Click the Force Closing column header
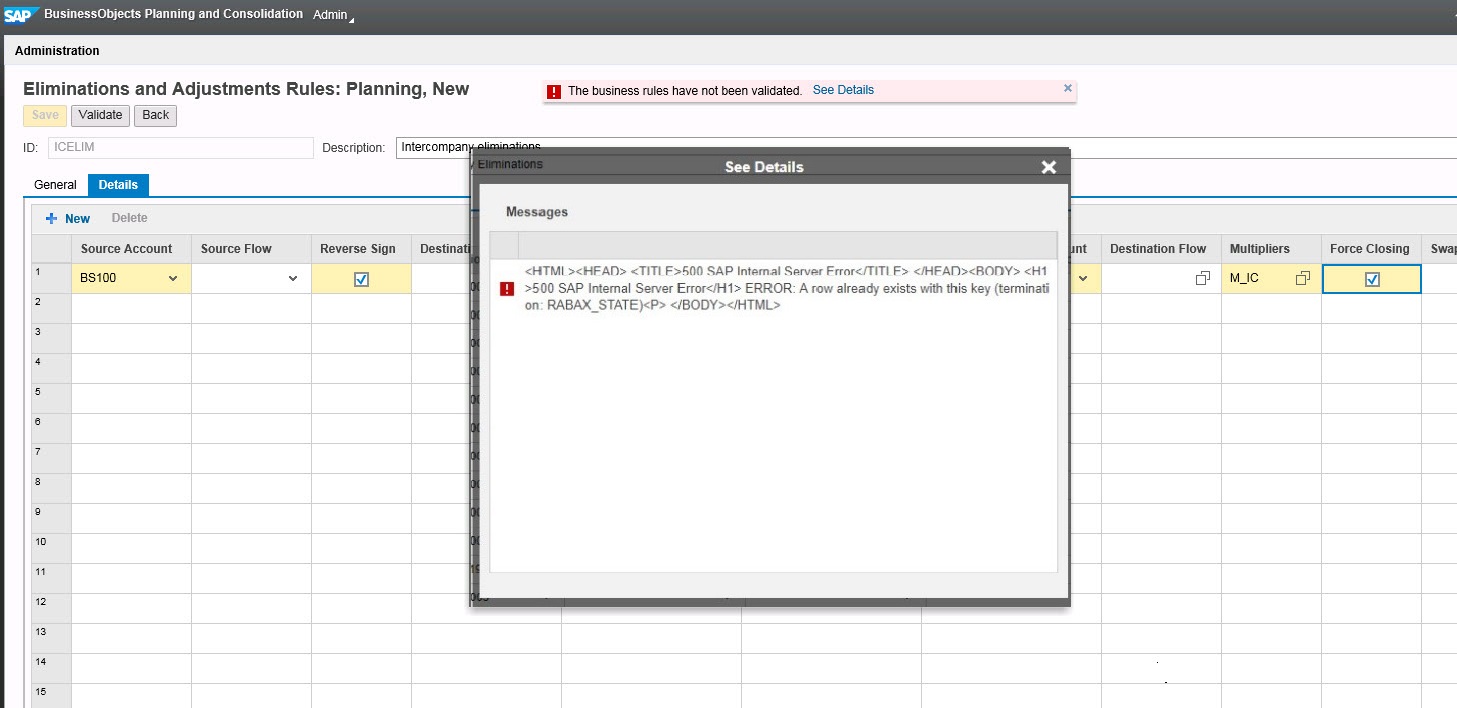Screen dimensions: 1457x708 (1371, 249)
